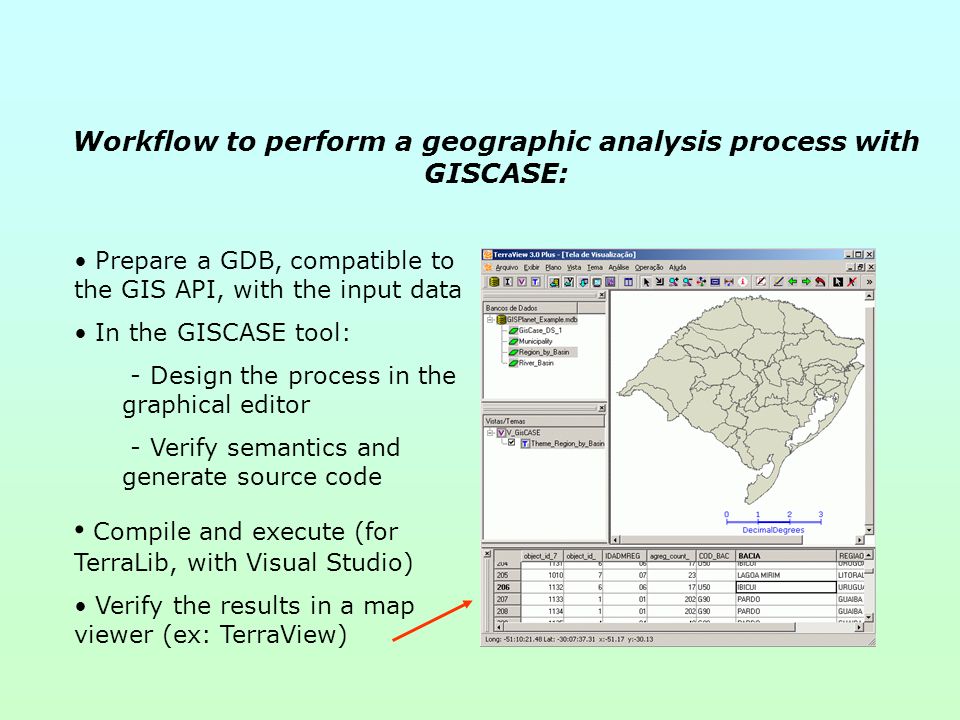
Task: Click the purple V view toolbar icon
Action: tap(522, 282)
